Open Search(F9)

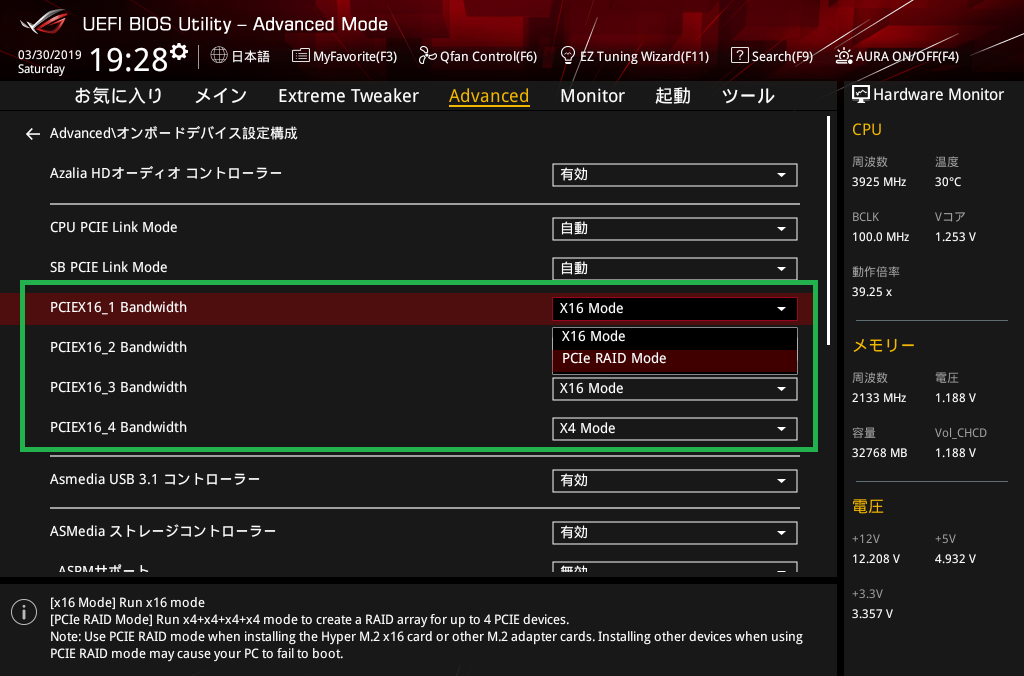tap(772, 56)
